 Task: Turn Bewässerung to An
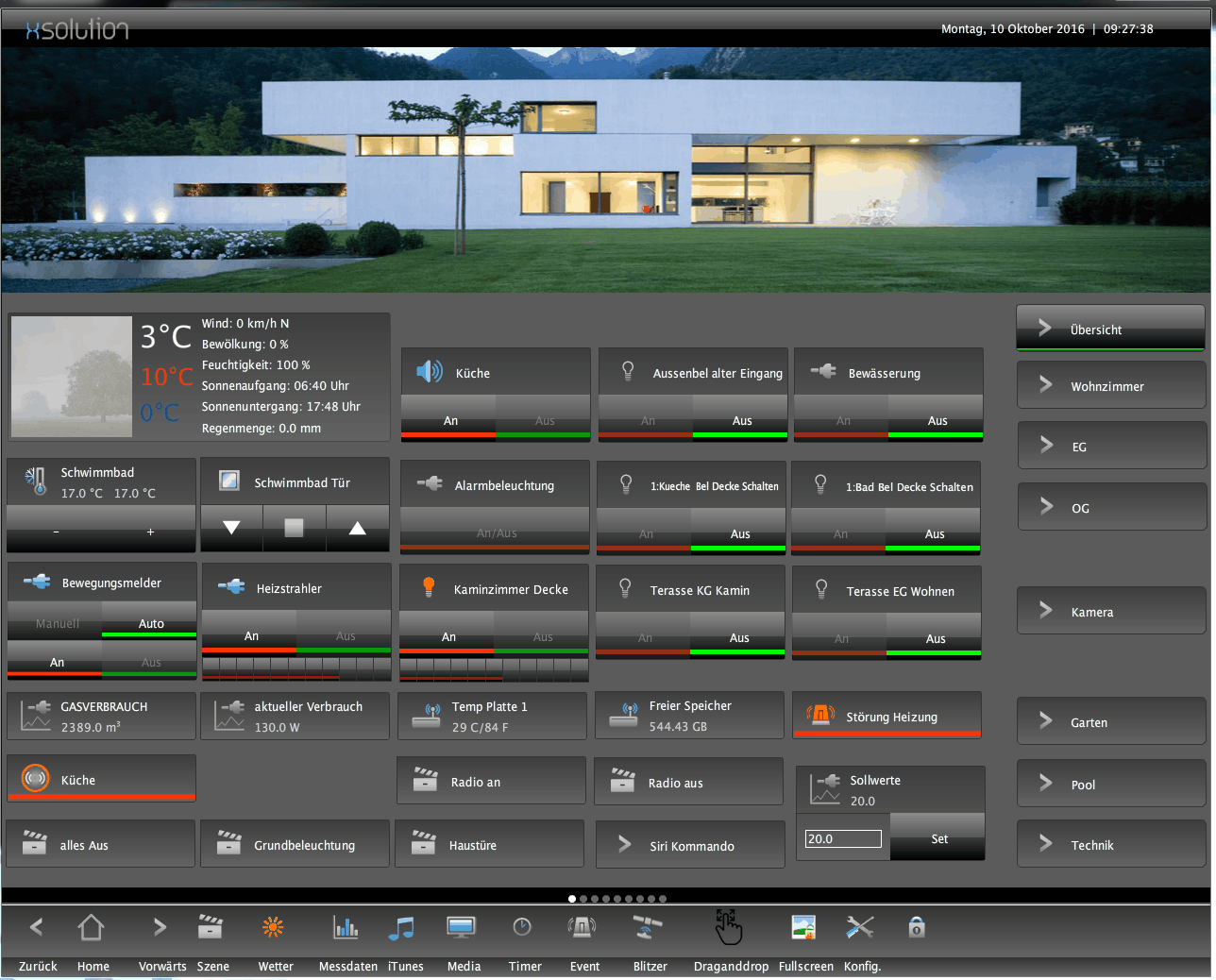(842, 421)
